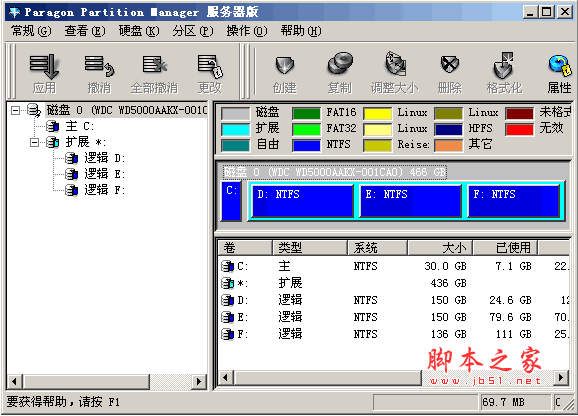Click the cyan 扩展 legend color swatch
The height and width of the screenshot is (416, 578).
pos(235,129)
